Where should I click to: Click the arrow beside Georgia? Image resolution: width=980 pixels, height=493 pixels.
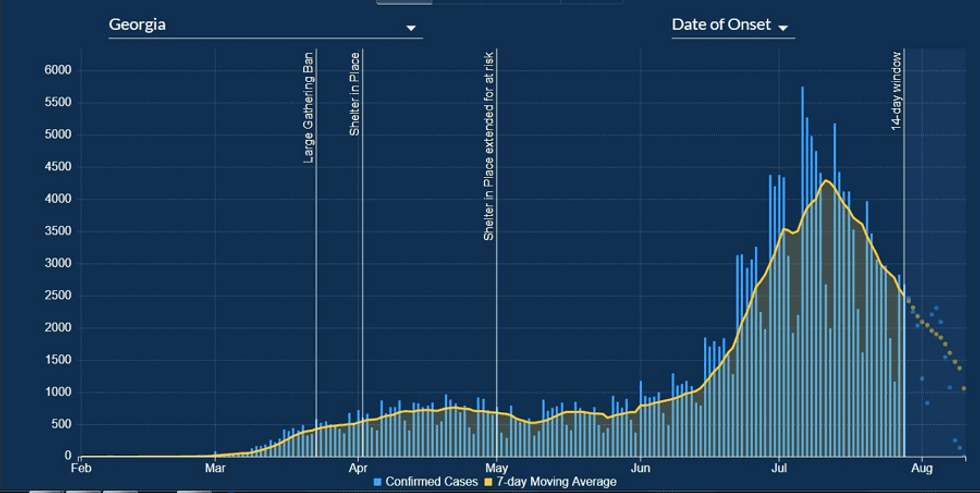pos(411,29)
